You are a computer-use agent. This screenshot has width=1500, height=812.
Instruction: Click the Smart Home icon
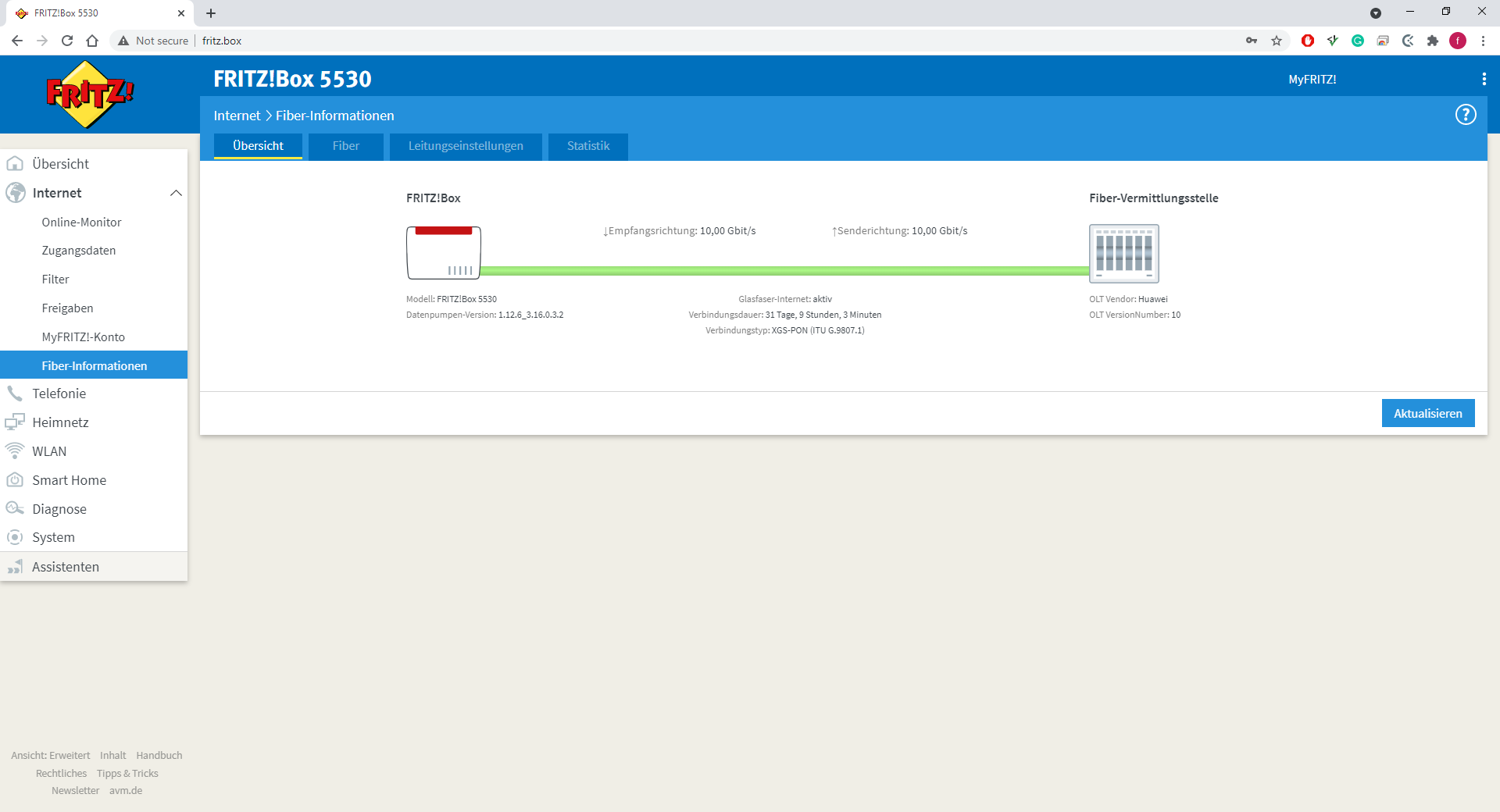pyautogui.click(x=15, y=480)
